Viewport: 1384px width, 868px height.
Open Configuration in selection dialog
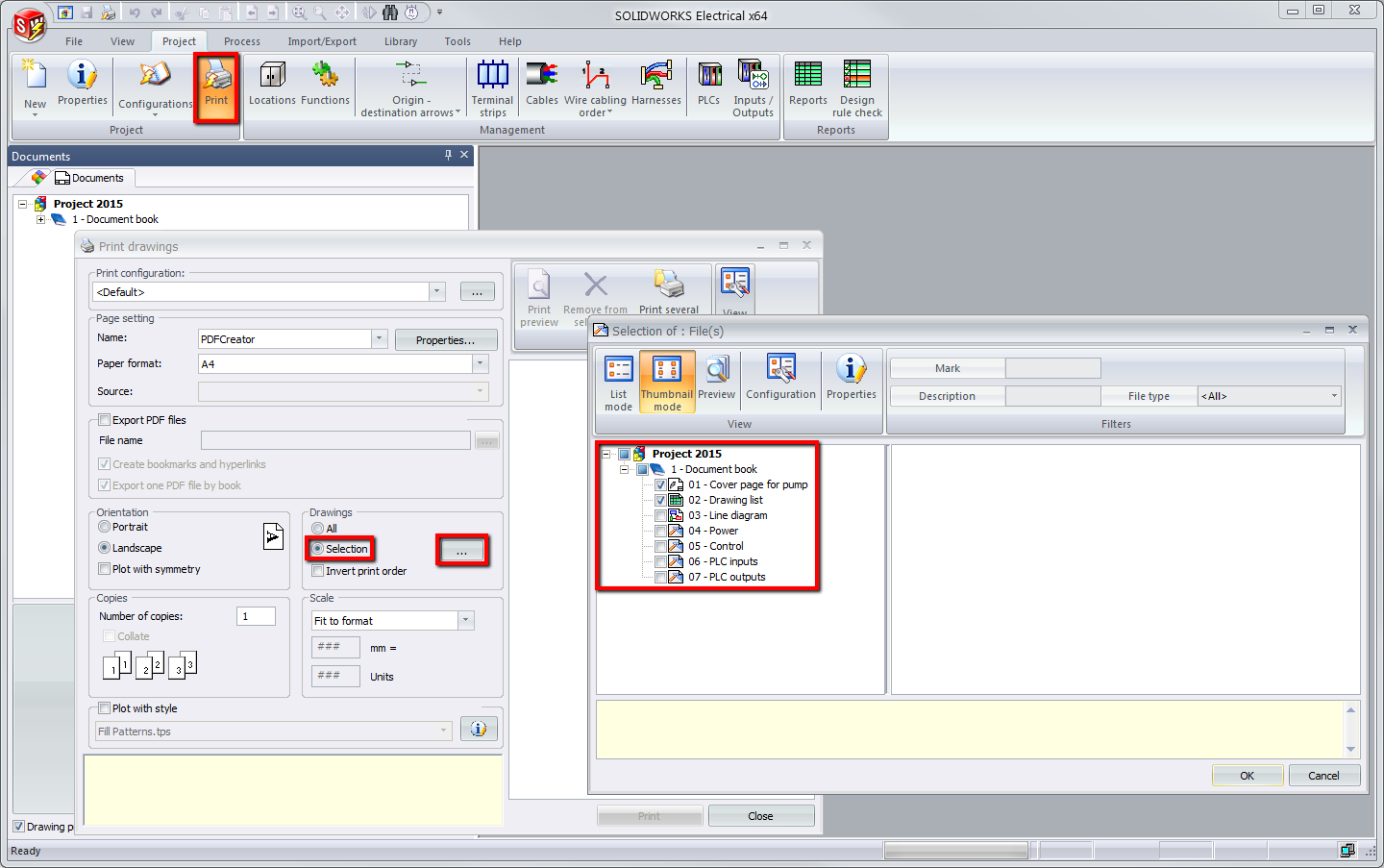tap(780, 378)
